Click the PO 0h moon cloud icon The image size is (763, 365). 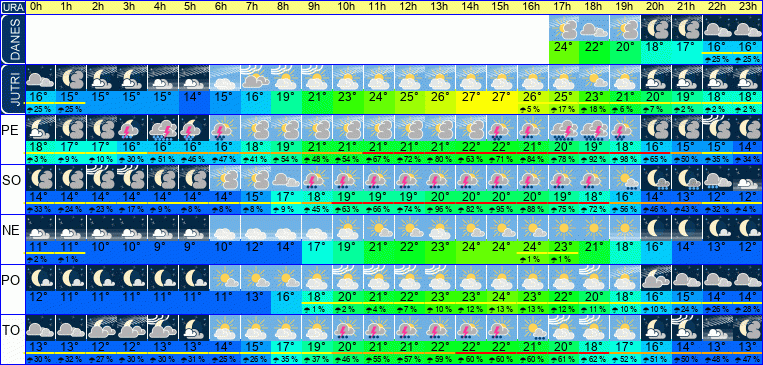(x=40, y=278)
